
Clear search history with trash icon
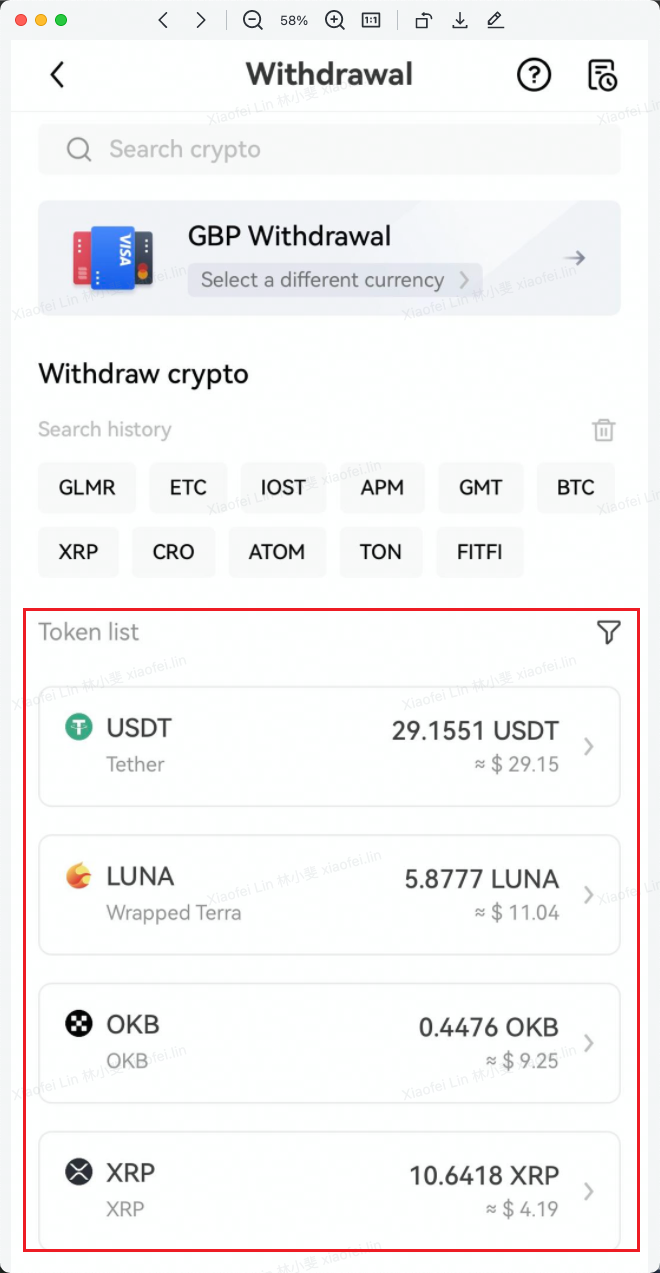603,431
